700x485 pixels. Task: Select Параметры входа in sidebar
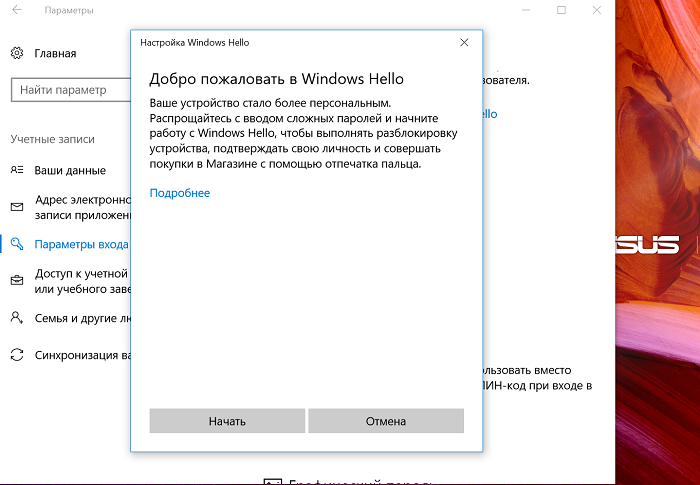[x=81, y=244]
